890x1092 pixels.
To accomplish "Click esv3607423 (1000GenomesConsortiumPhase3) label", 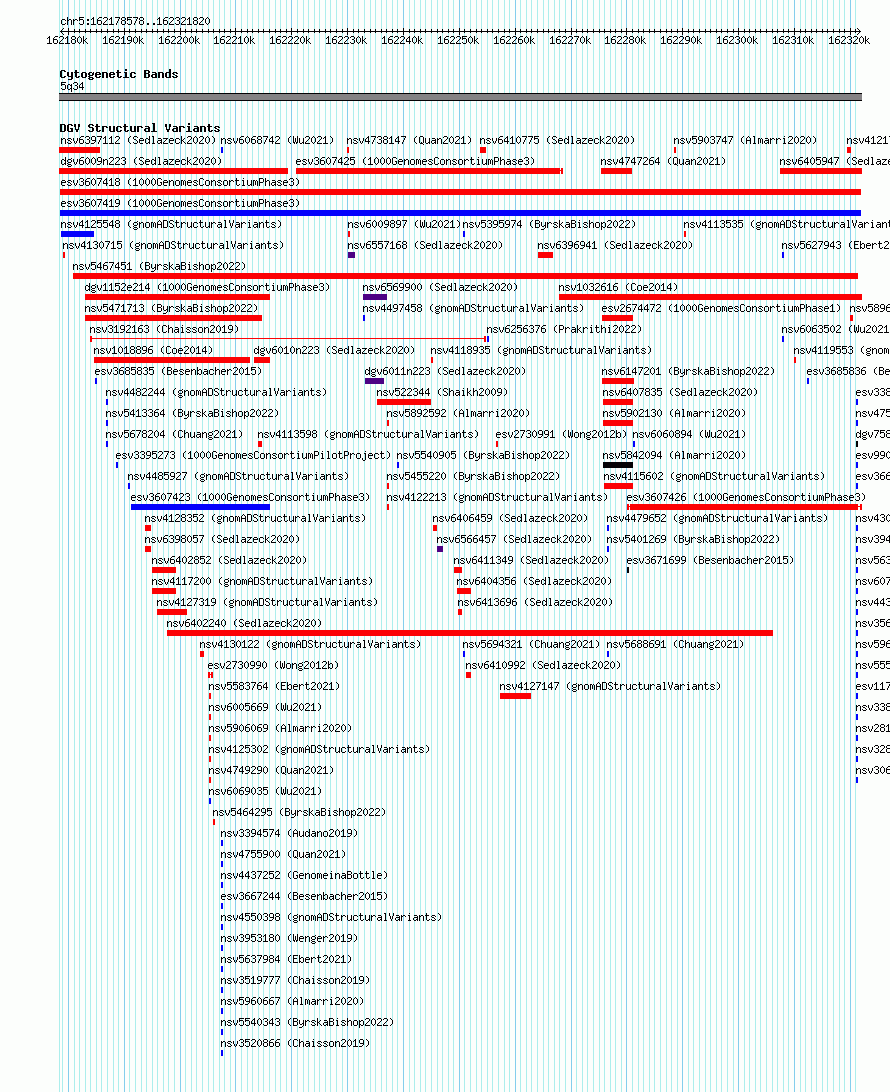I will click(x=250, y=497).
